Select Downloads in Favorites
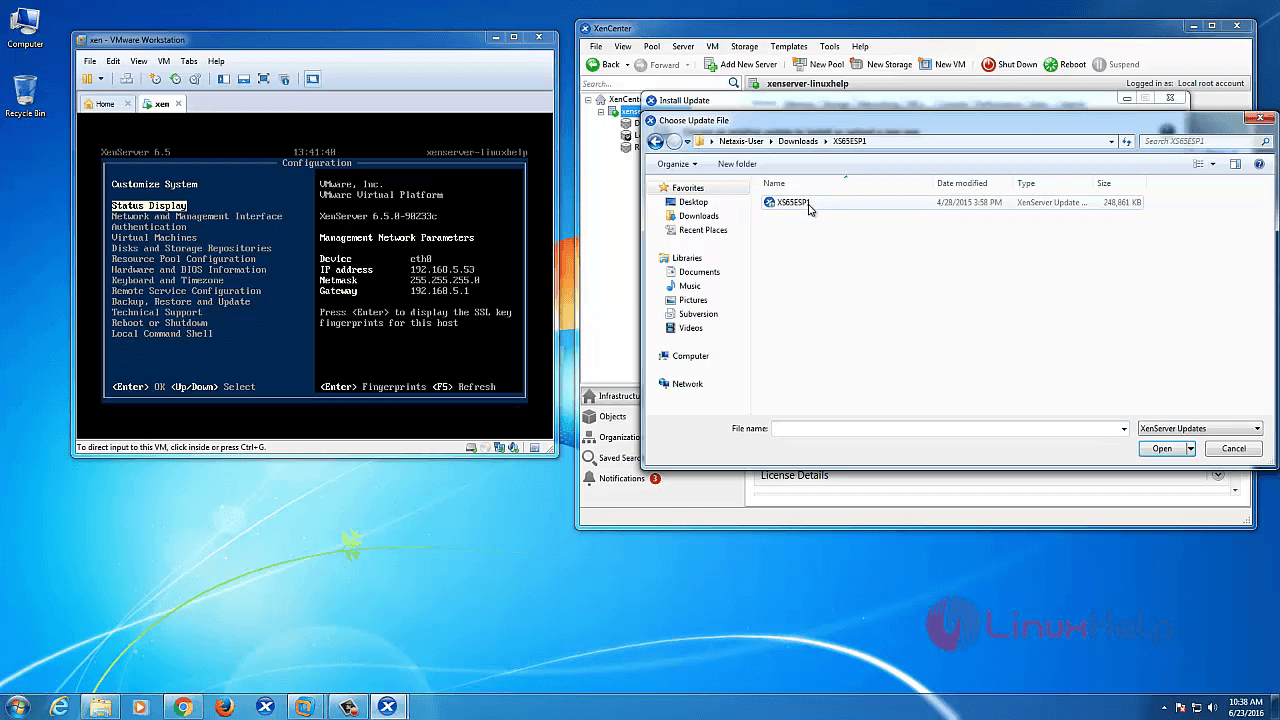Screen dimensions: 1280x720 coord(698,216)
